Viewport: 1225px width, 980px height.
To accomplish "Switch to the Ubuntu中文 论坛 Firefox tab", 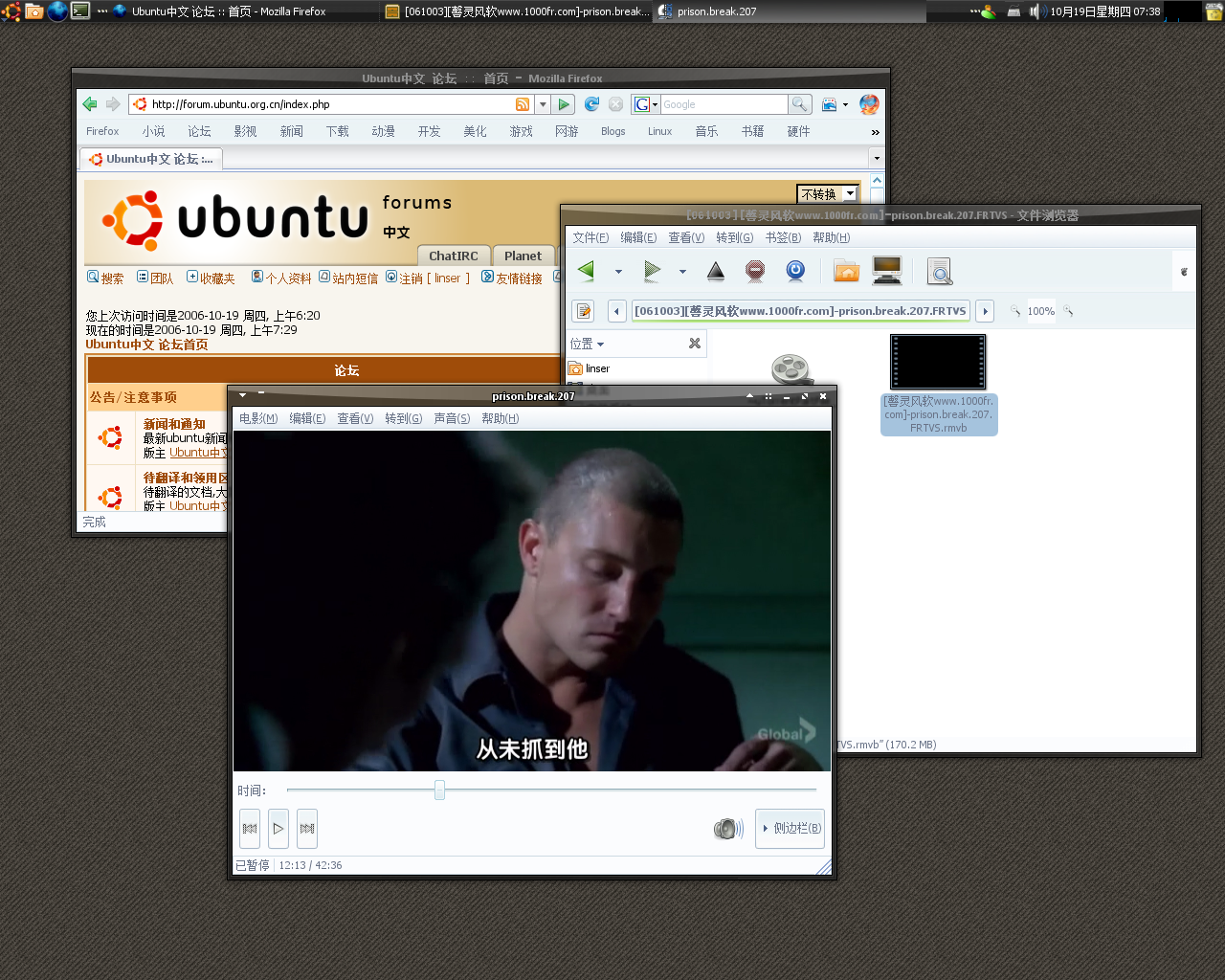I will click(151, 159).
